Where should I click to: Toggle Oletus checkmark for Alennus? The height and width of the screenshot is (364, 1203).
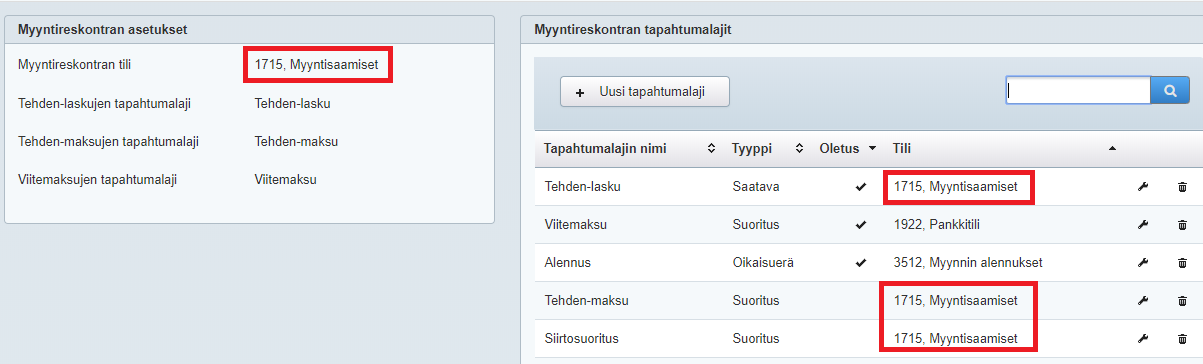click(861, 263)
